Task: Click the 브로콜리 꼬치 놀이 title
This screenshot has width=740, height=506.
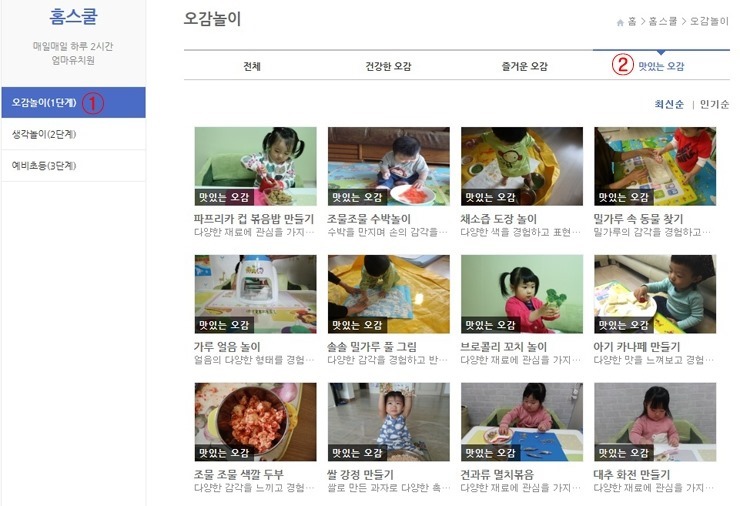Action: coord(503,347)
